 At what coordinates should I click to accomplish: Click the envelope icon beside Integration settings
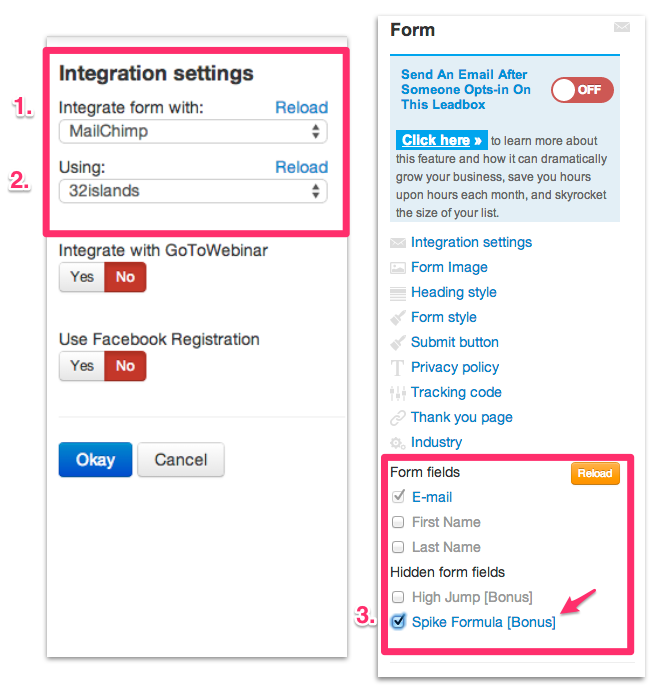click(398, 243)
